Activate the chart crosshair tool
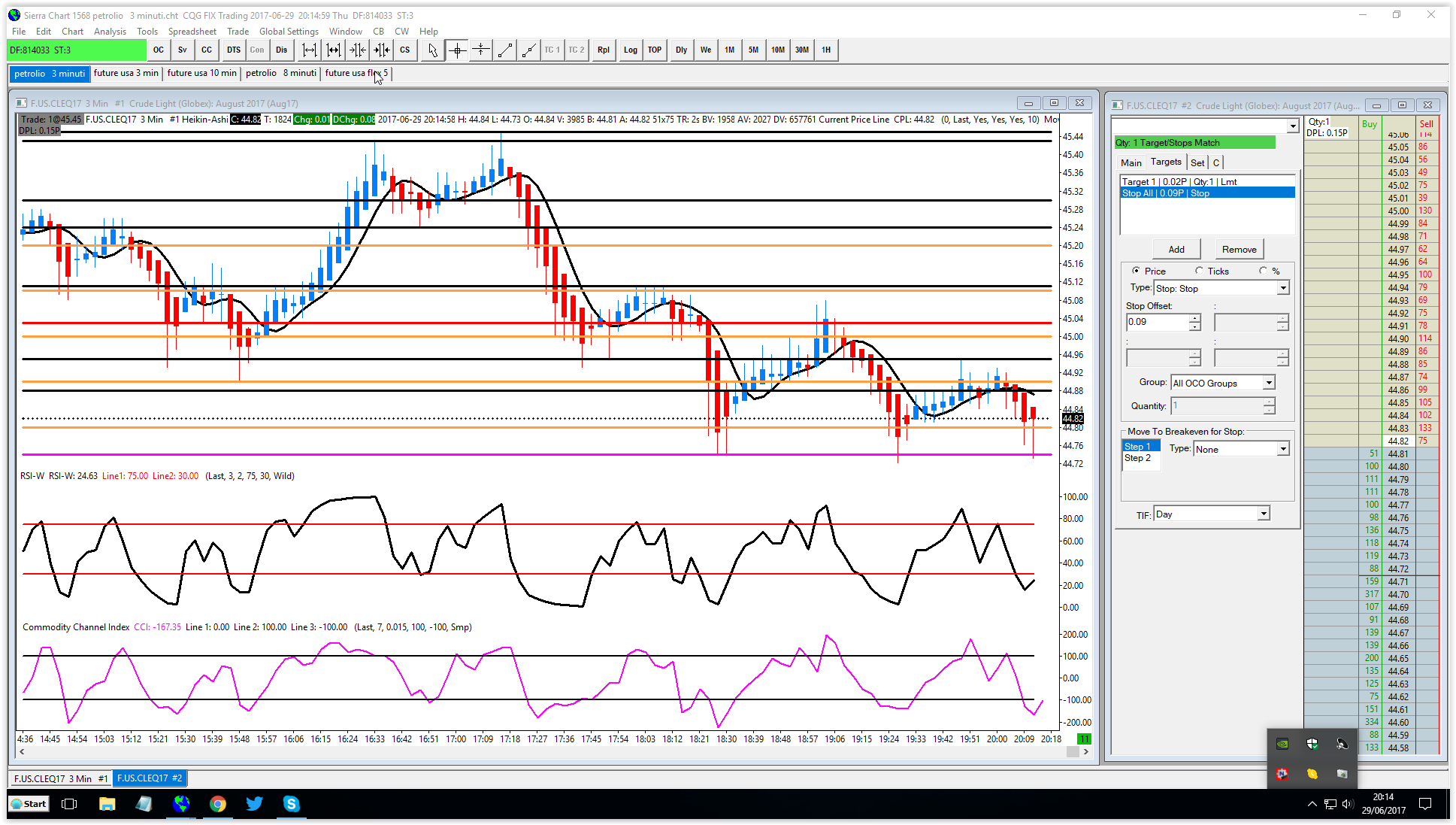Screen dimensions: 1456x825 click(456, 50)
